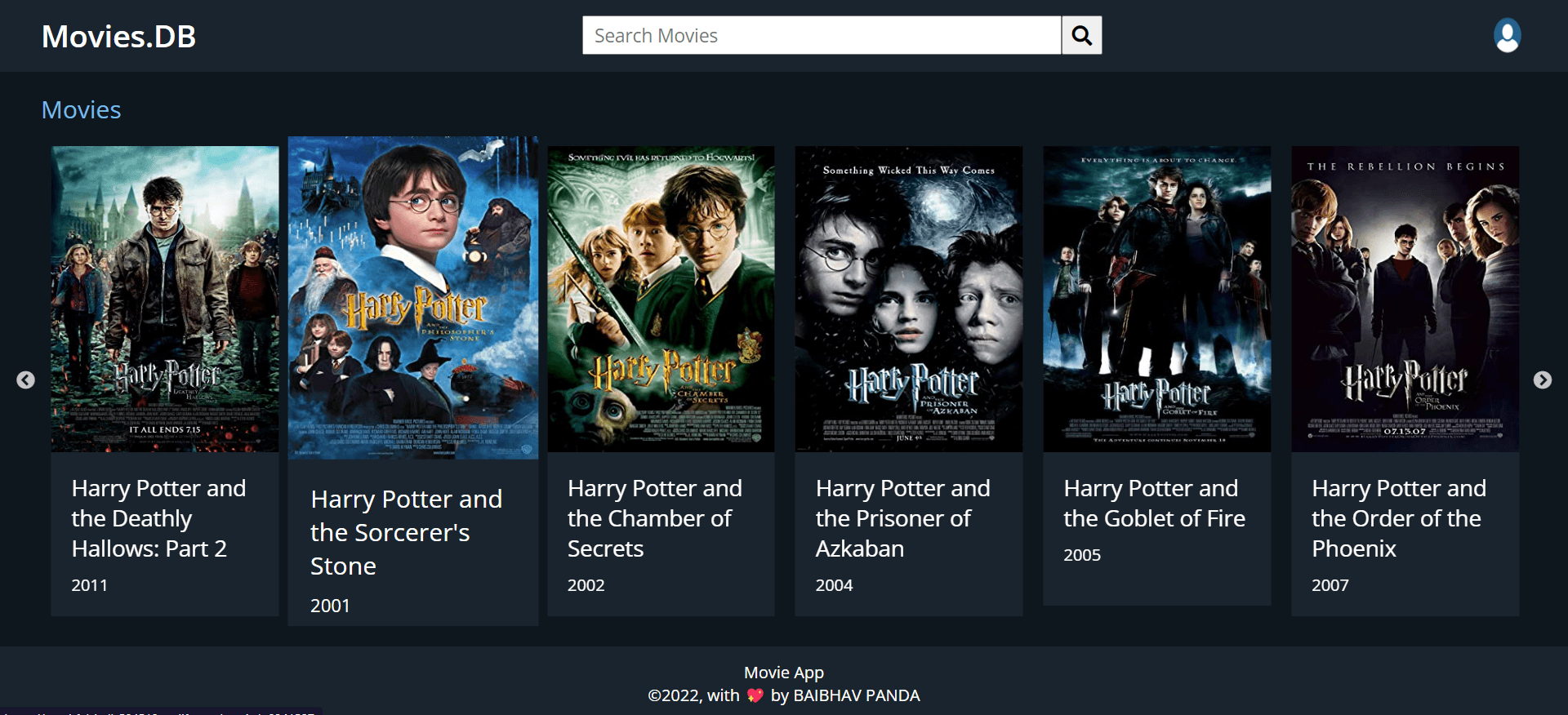The height and width of the screenshot is (715, 1568).
Task: Click the year 2011 text
Action: [x=89, y=585]
